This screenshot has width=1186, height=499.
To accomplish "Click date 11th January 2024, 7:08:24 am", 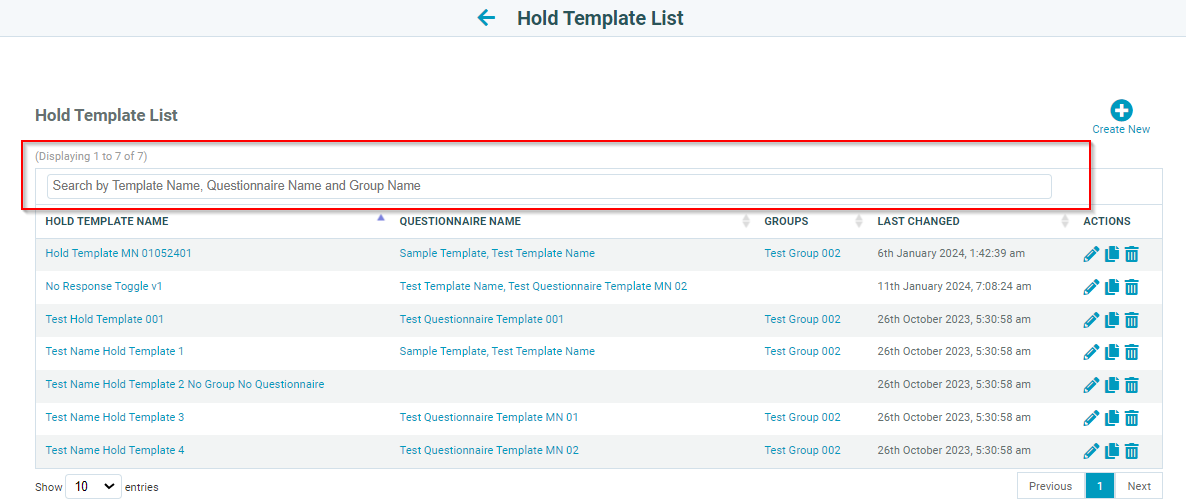I will click(x=954, y=287).
